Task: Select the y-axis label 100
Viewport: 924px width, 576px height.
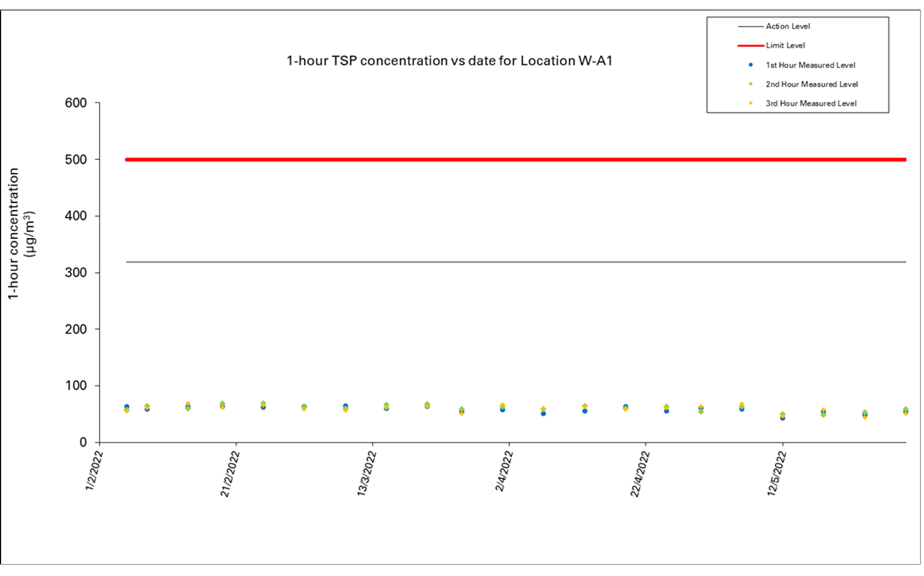Action: [76, 386]
